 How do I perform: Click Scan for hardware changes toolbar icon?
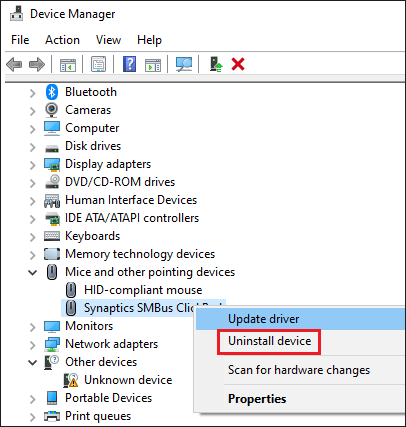point(184,64)
